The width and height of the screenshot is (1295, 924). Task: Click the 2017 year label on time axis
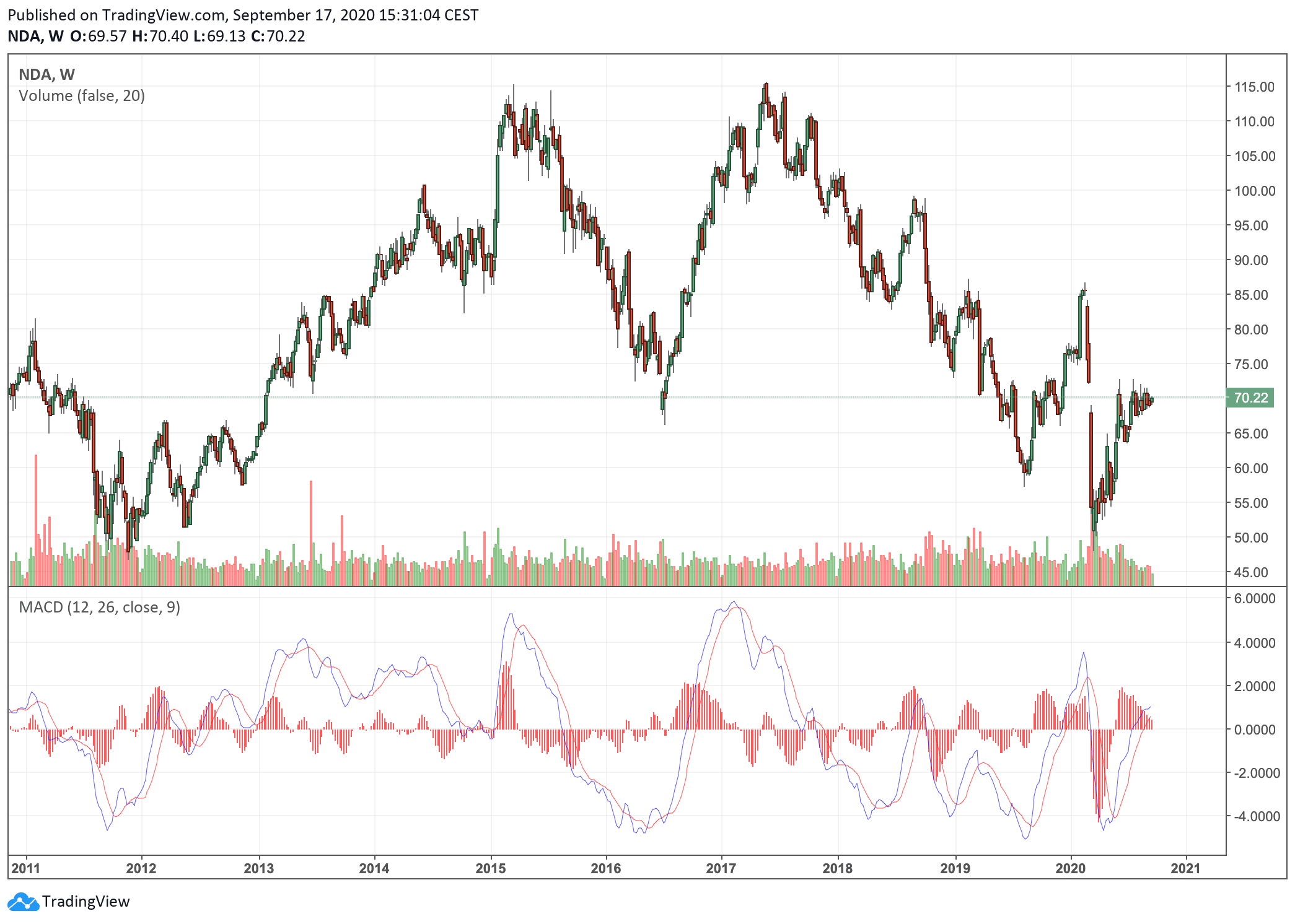[721, 868]
